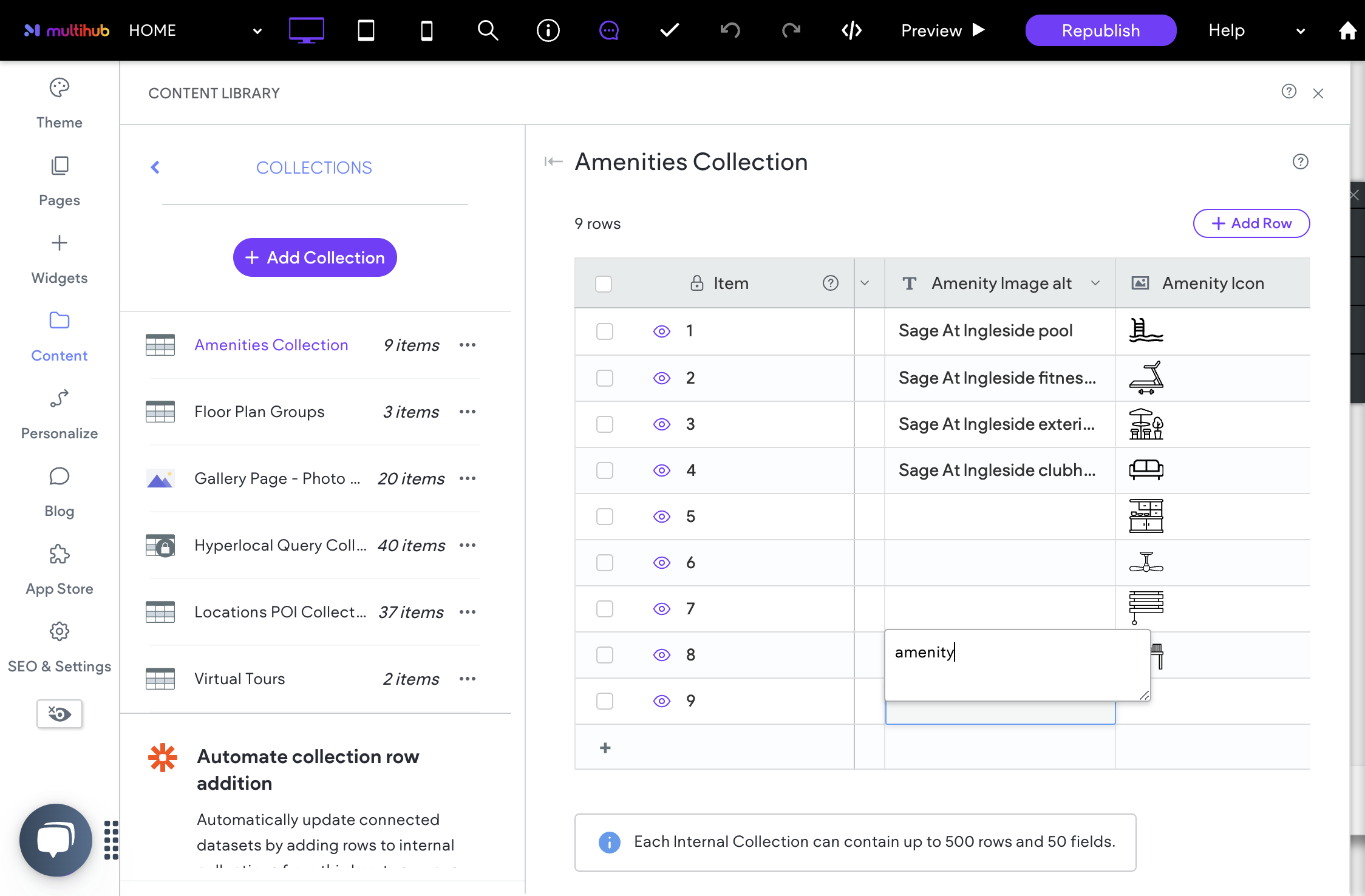The height and width of the screenshot is (896, 1365).
Task: Redo the last action
Action: (791, 30)
